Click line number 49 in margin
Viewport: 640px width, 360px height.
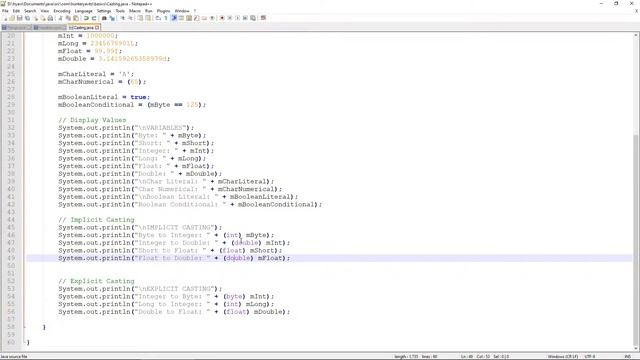tap(11, 258)
